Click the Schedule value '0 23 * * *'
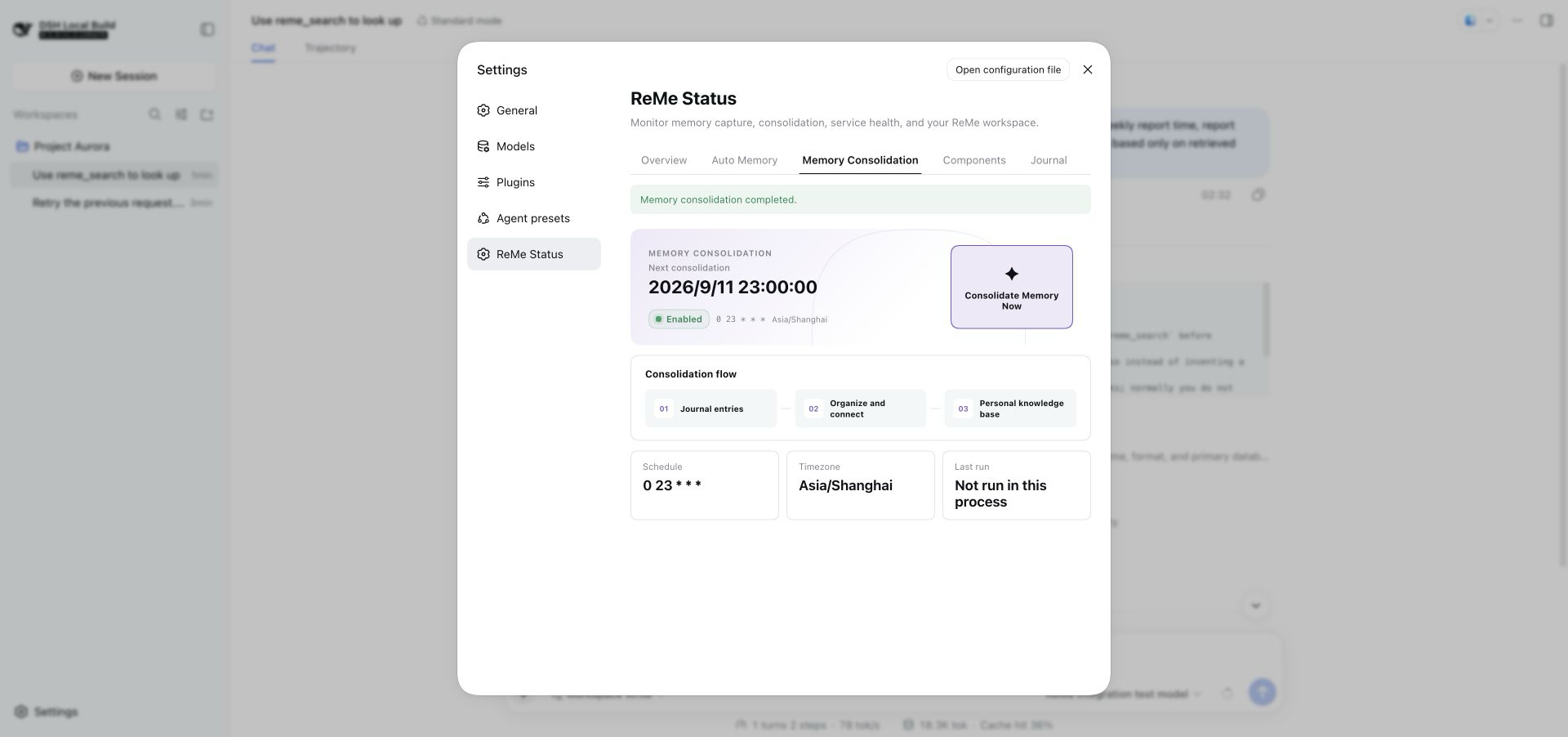The height and width of the screenshot is (737, 1568). (x=672, y=485)
